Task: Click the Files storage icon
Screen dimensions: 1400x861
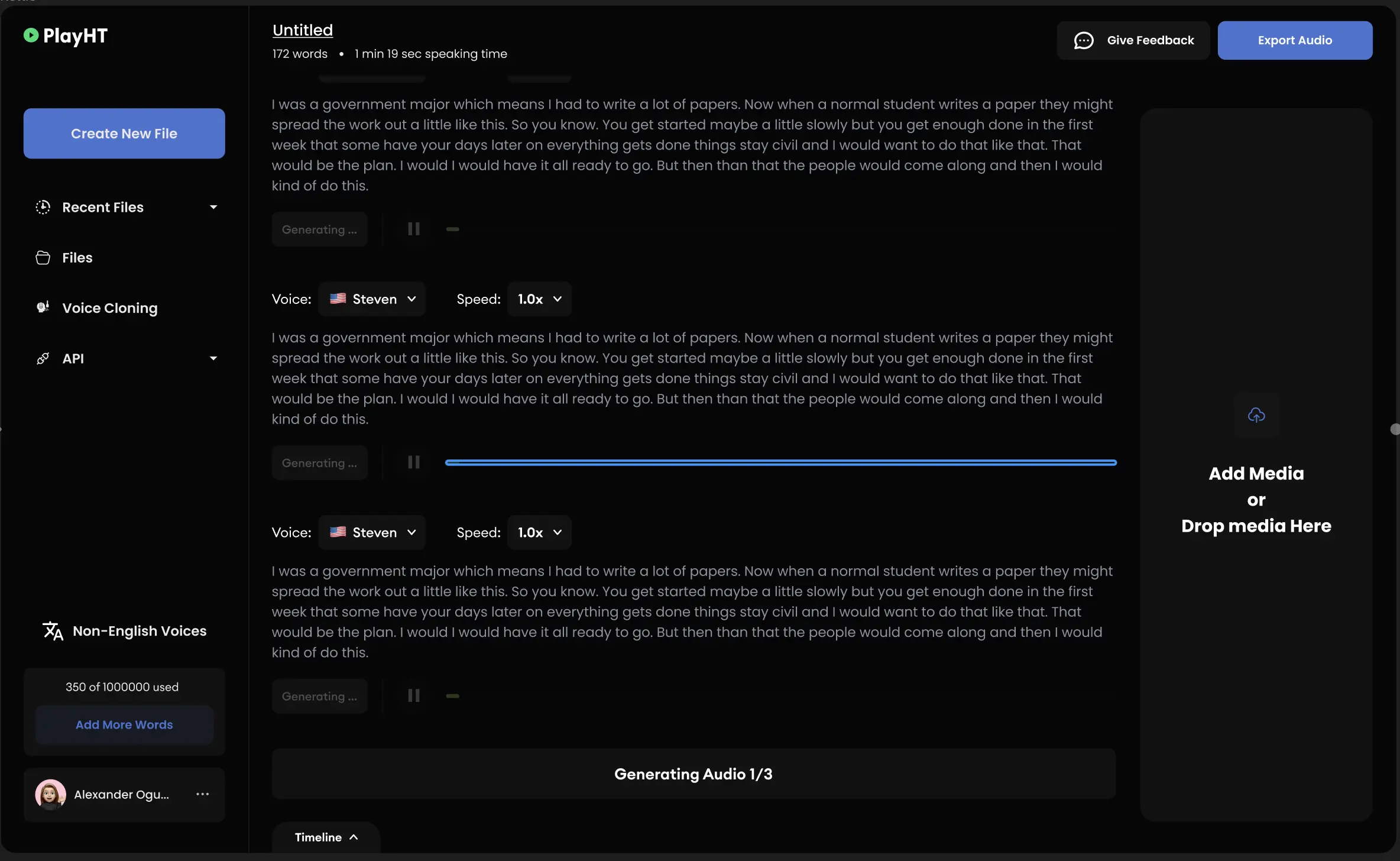Action: [42, 258]
